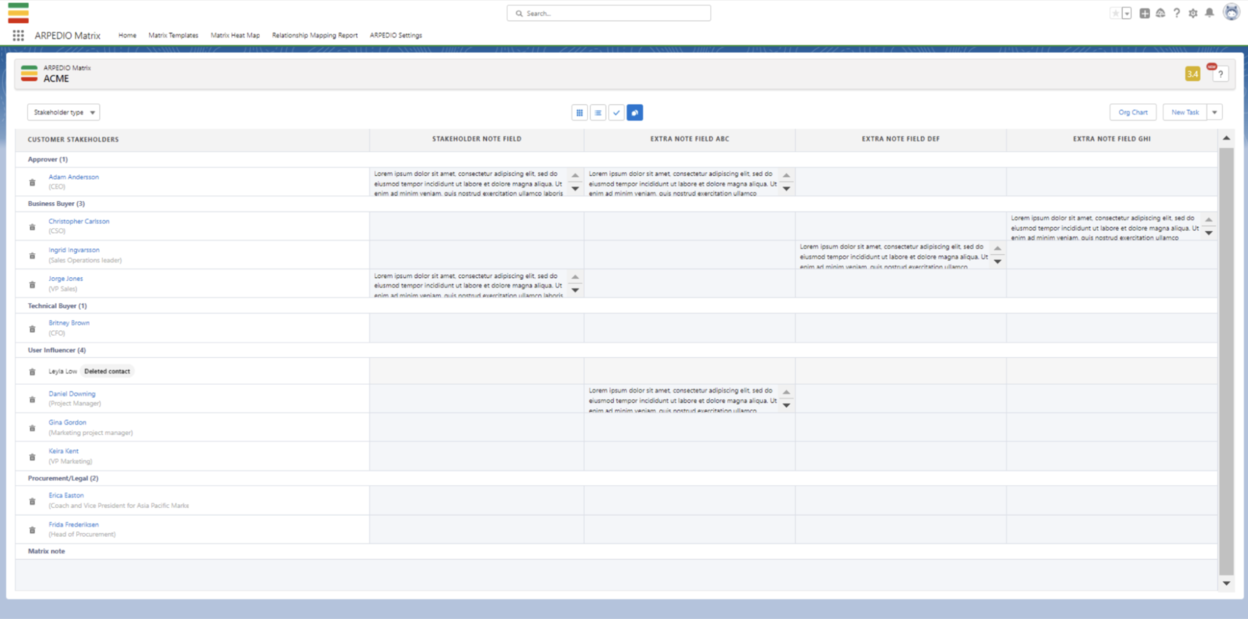1248x619 pixels.
Task: Go to the Home tab
Action: 127,35
